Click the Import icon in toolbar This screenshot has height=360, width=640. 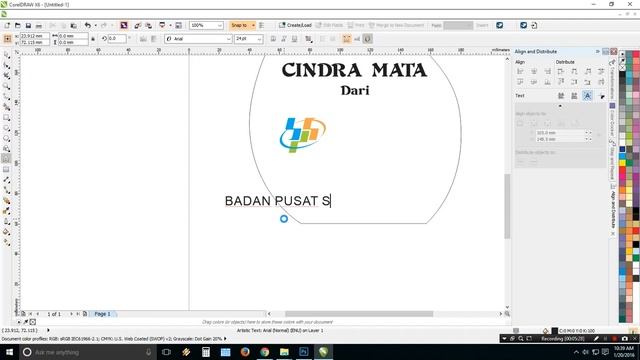[138, 25]
